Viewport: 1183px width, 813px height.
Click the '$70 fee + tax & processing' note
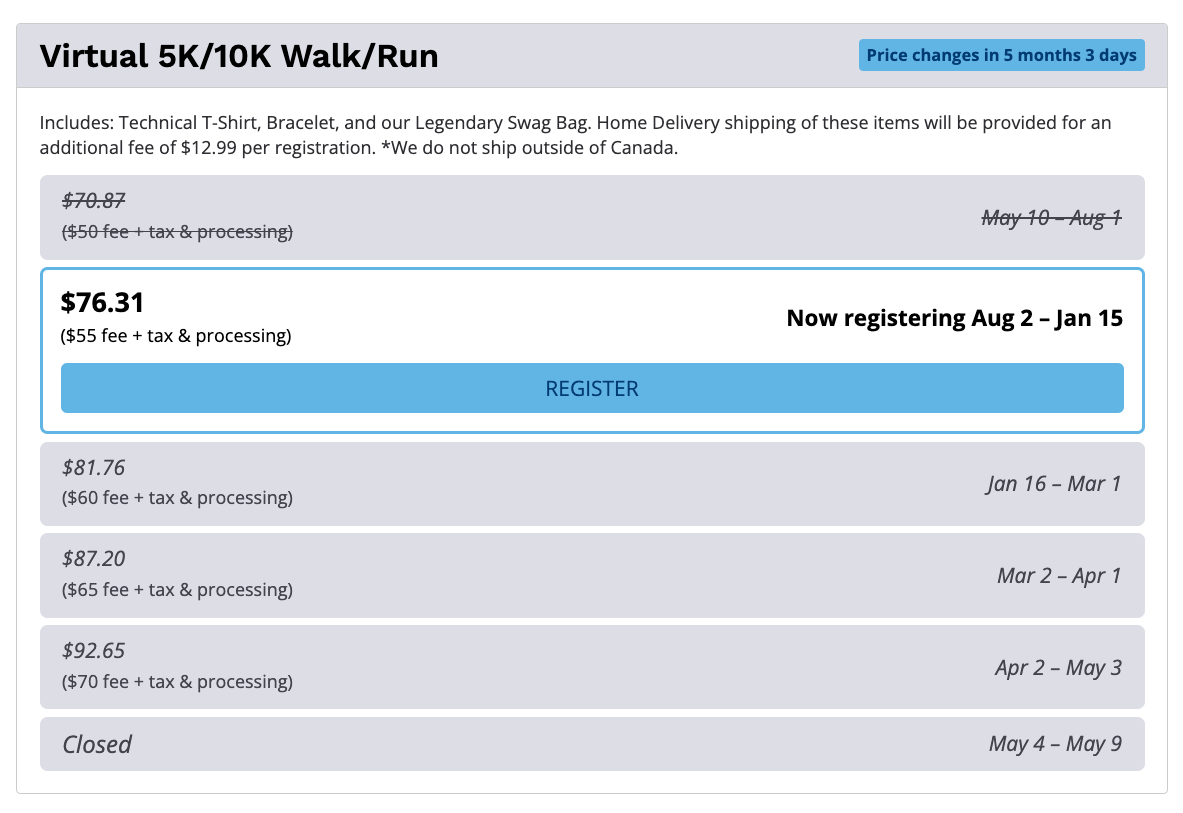pyautogui.click(x=177, y=682)
